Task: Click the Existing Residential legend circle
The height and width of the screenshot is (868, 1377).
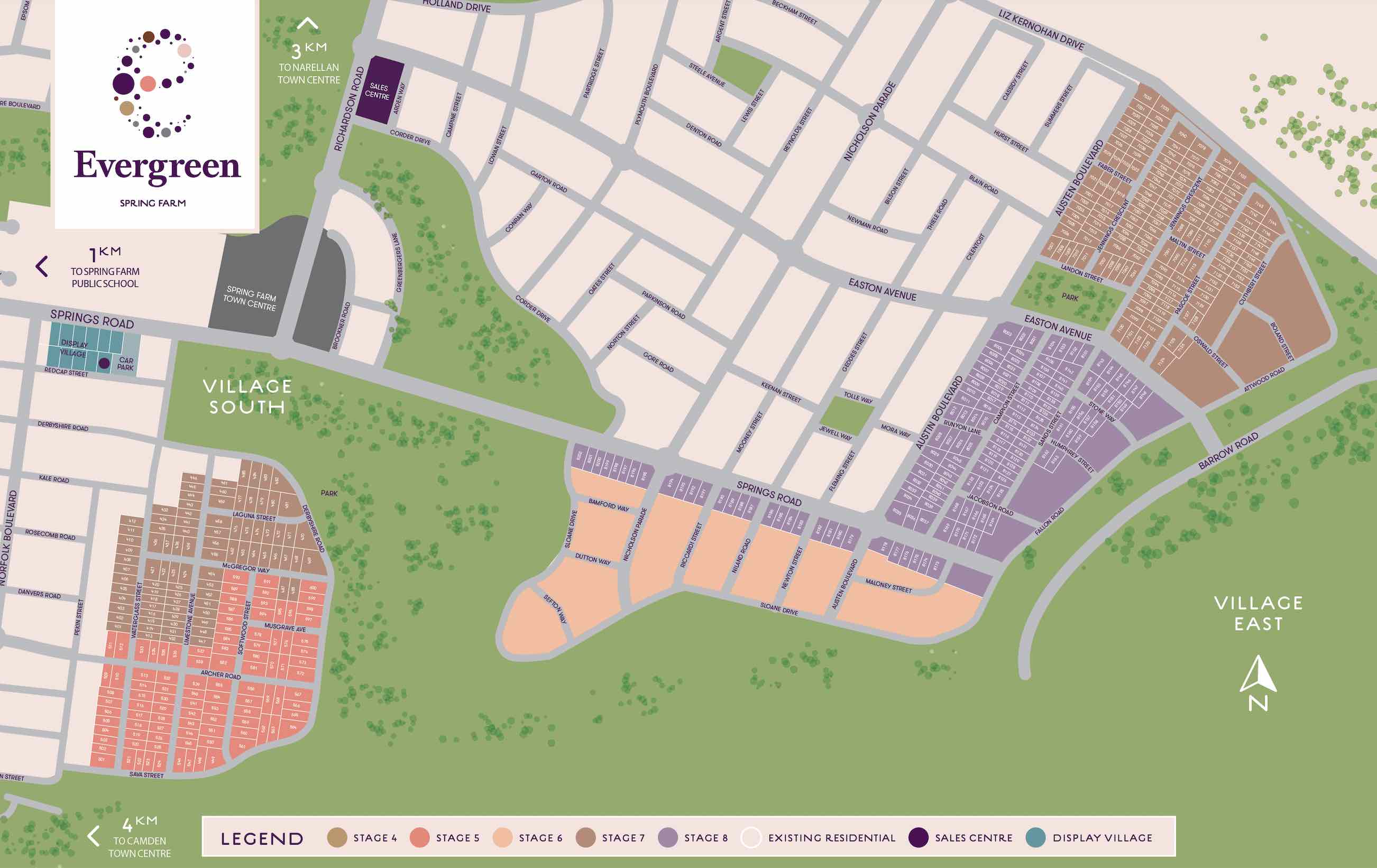Action: coord(751,838)
